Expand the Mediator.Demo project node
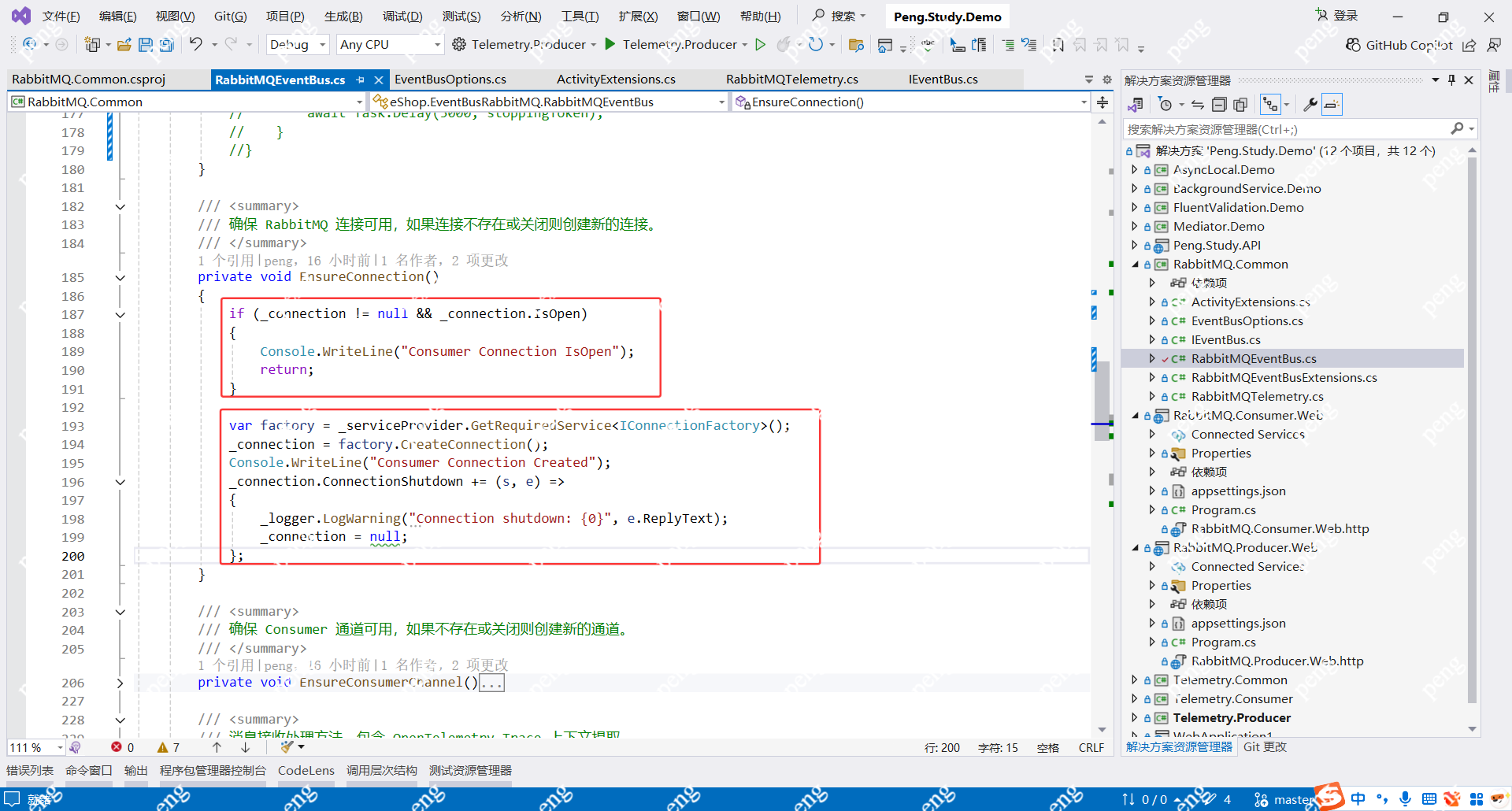 [x=1134, y=226]
